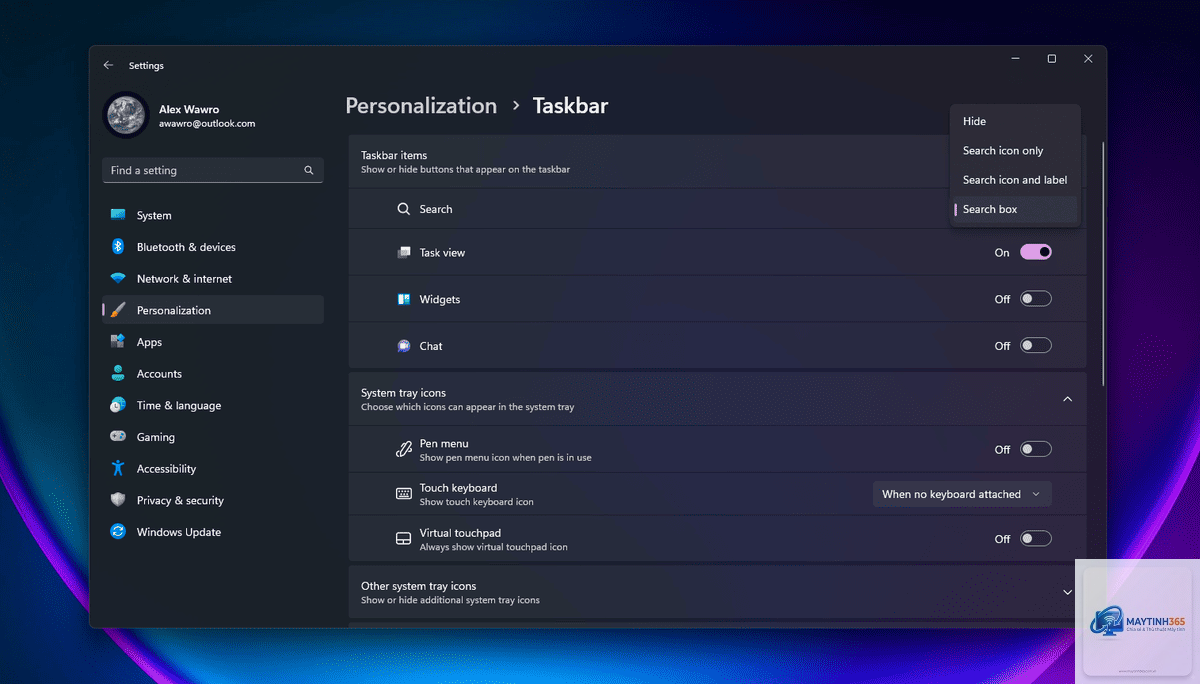Click the Alex Wawro profile avatar
1200x684 pixels.
126,116
